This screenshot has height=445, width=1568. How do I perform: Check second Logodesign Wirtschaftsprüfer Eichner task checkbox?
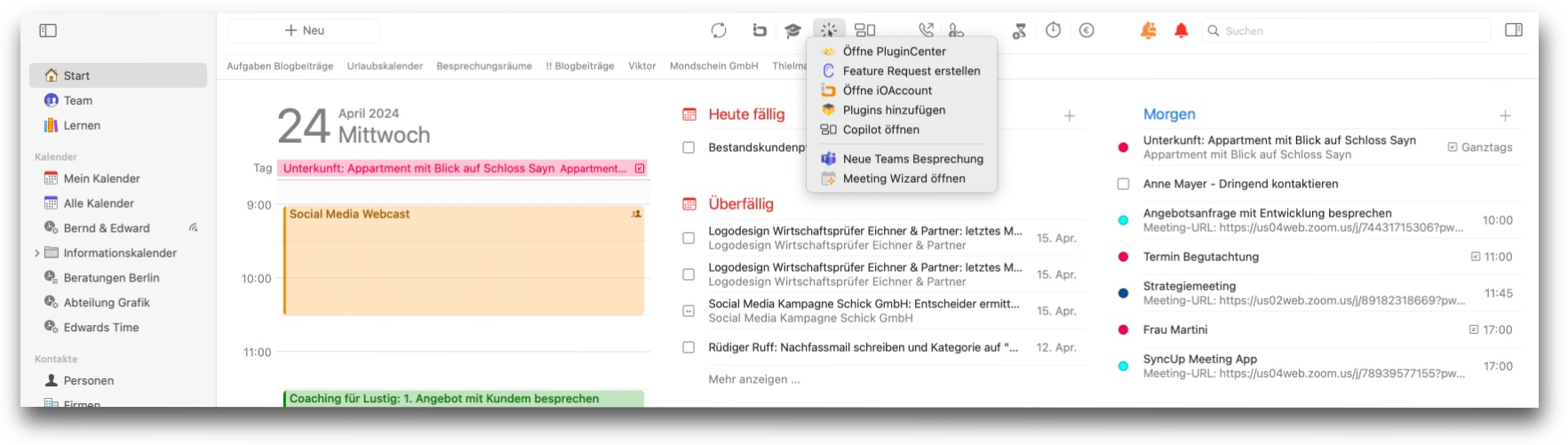pos(688,274)
